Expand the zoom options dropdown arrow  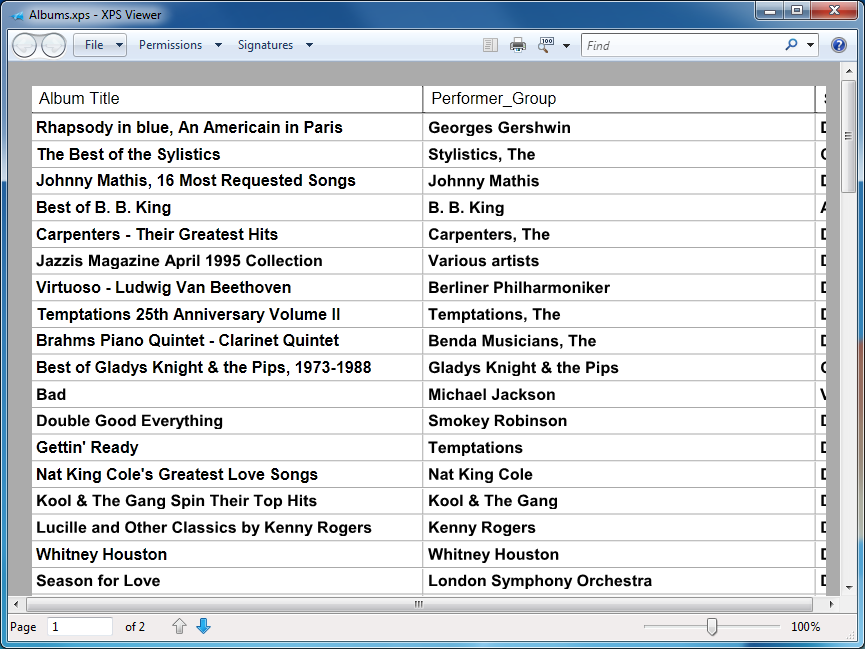[567, 46]
